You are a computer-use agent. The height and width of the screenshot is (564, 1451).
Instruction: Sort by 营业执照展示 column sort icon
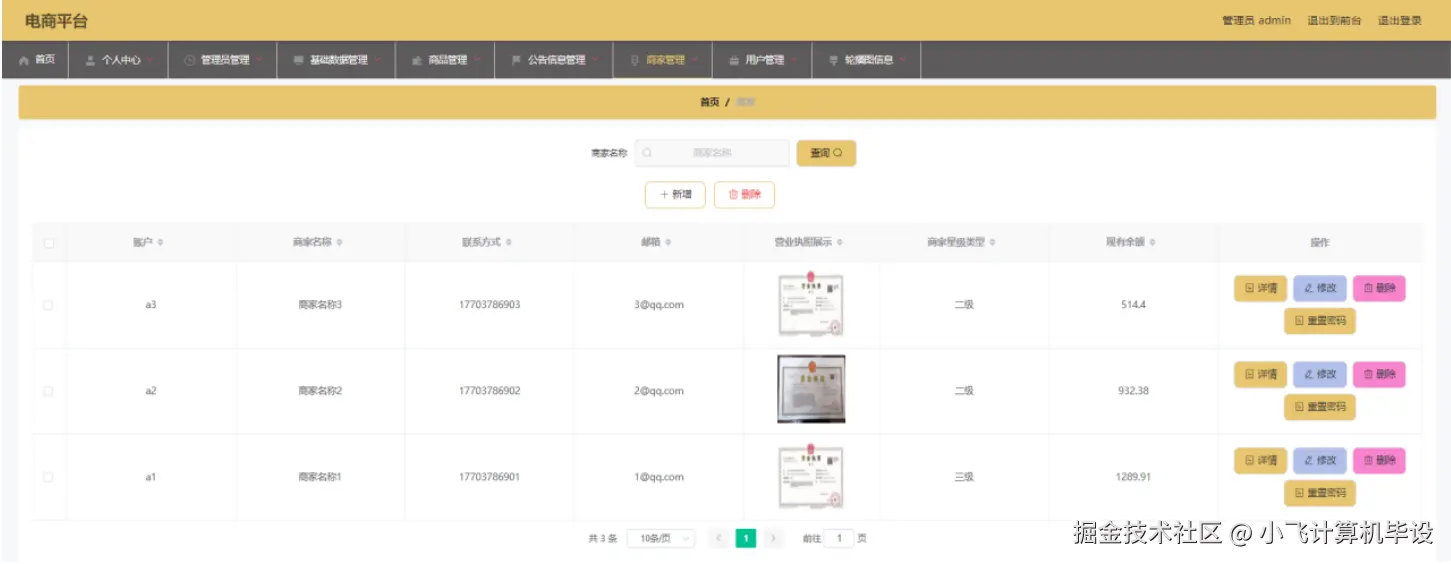click(x=840, y=243)
